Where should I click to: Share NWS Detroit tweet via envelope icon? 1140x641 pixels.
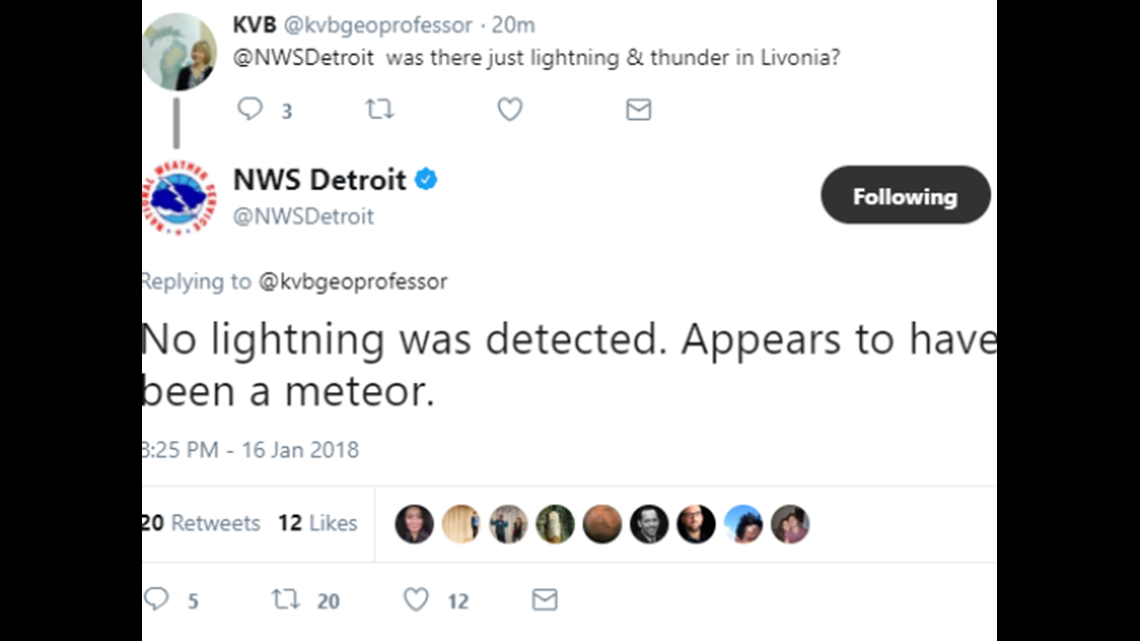[x=544, y=599]
